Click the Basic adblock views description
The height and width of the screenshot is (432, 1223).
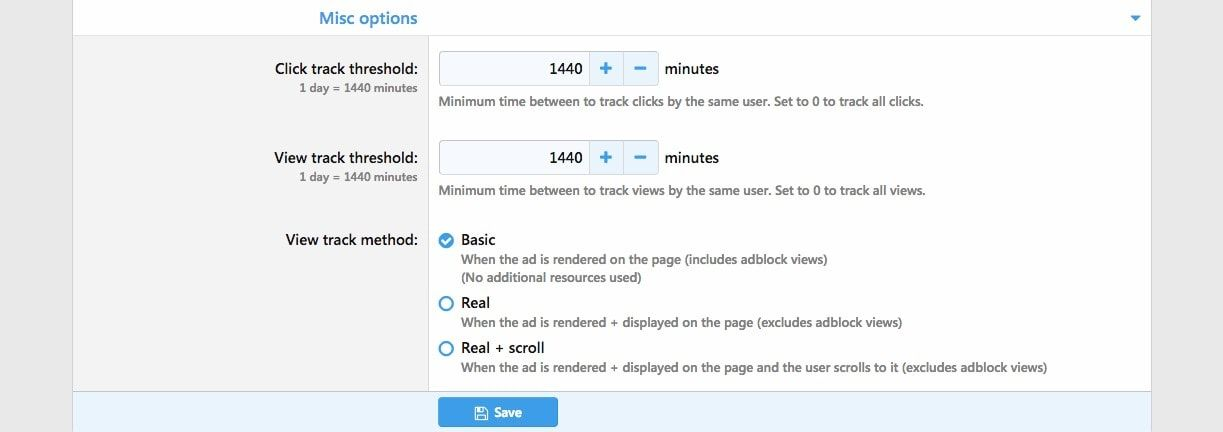tap(643, 259)
